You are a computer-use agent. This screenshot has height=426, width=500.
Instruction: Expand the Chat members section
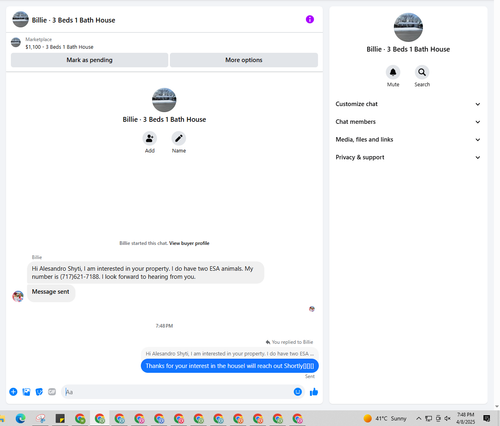pyautogui.click(x=408, y=122)
